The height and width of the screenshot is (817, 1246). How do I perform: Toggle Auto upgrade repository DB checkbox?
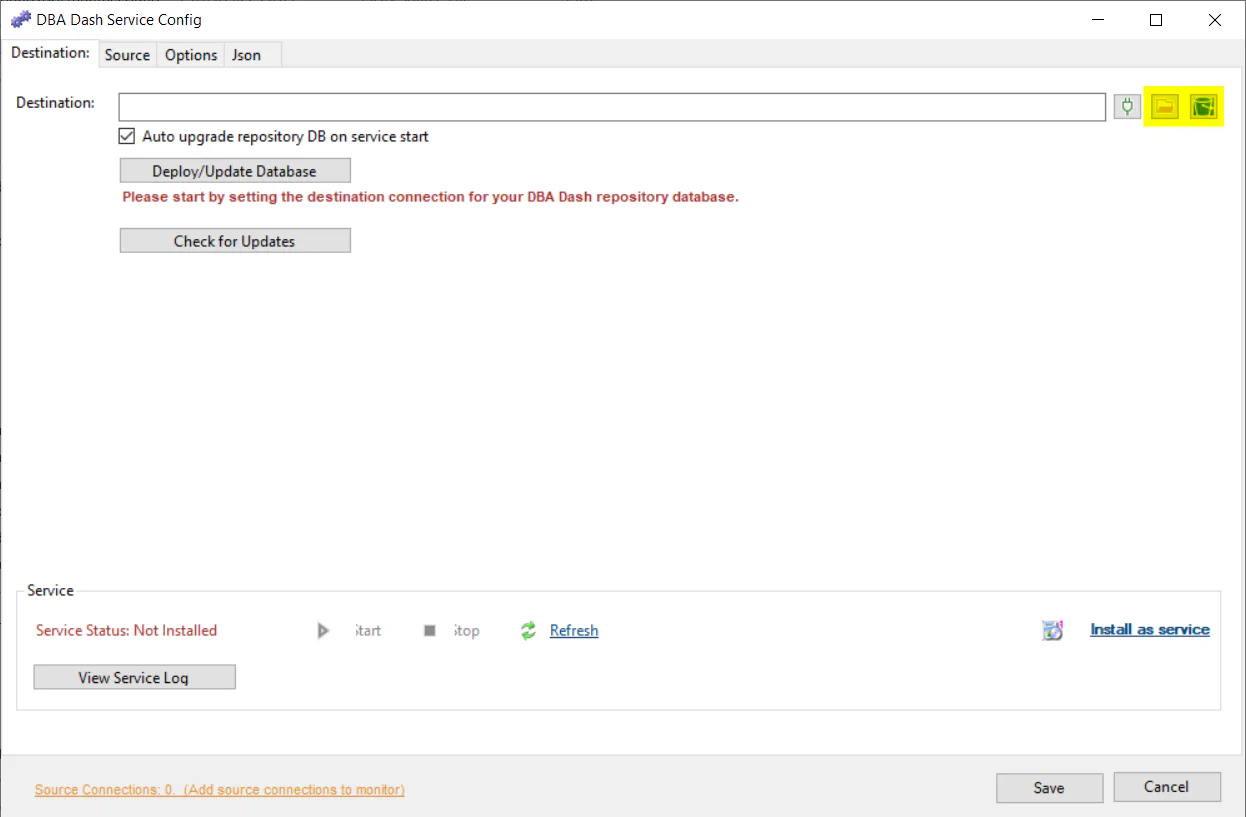[x=127, y=136]
